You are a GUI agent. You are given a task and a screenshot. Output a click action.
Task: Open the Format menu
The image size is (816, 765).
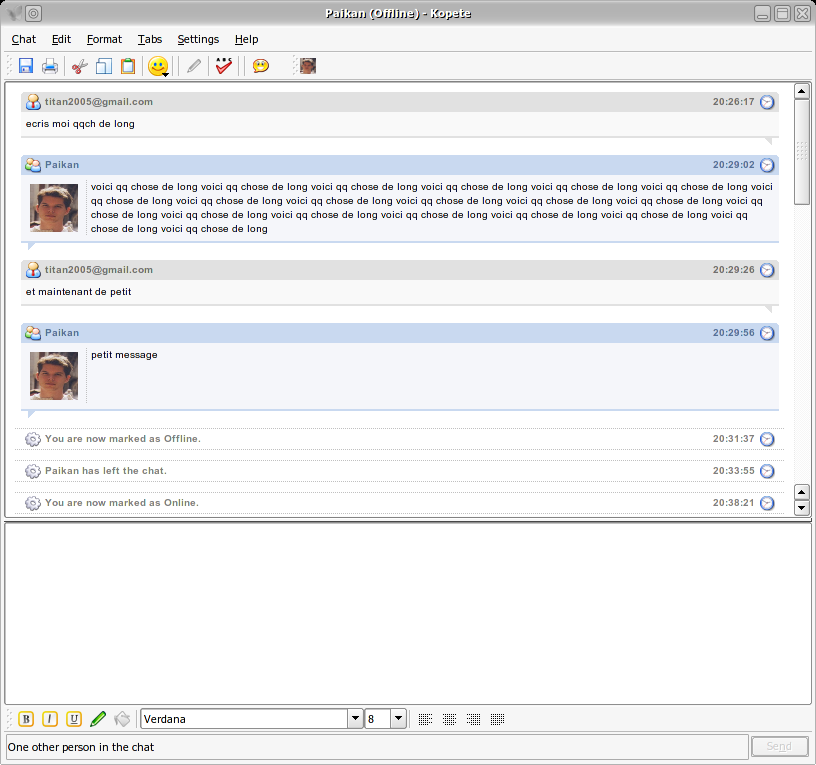[x=104, y=39]
